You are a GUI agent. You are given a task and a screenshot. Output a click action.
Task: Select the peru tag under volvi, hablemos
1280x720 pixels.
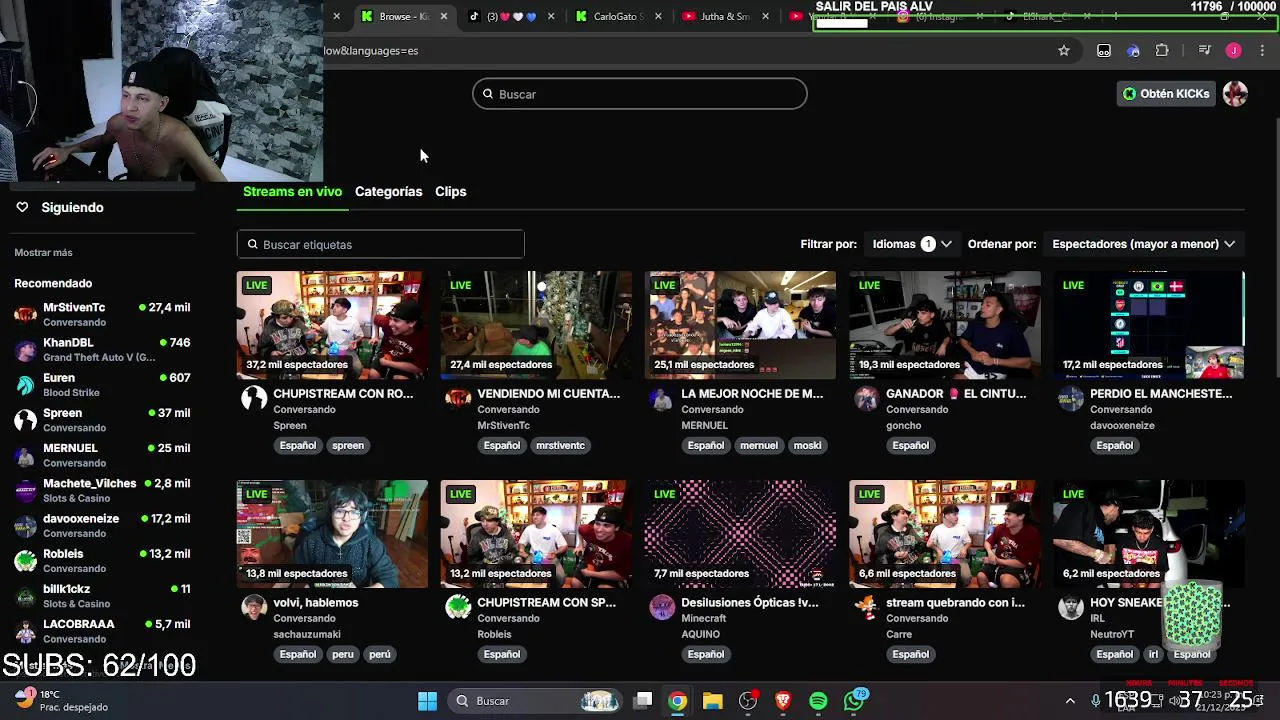[x=343, y=654]
